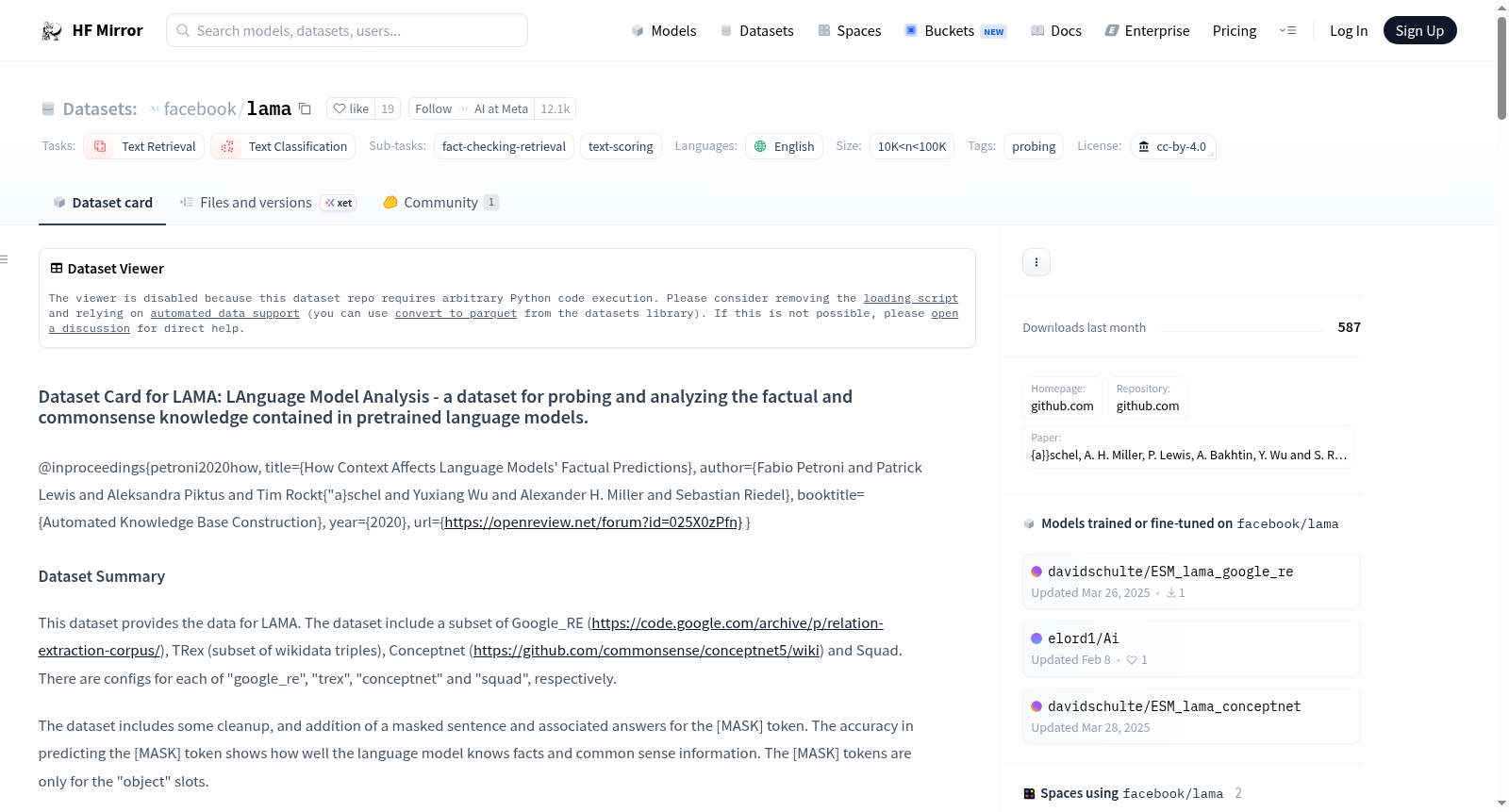Screen dimensions: 1509x812
Task: Open the Paper authors link
Action: point(1189,447)
